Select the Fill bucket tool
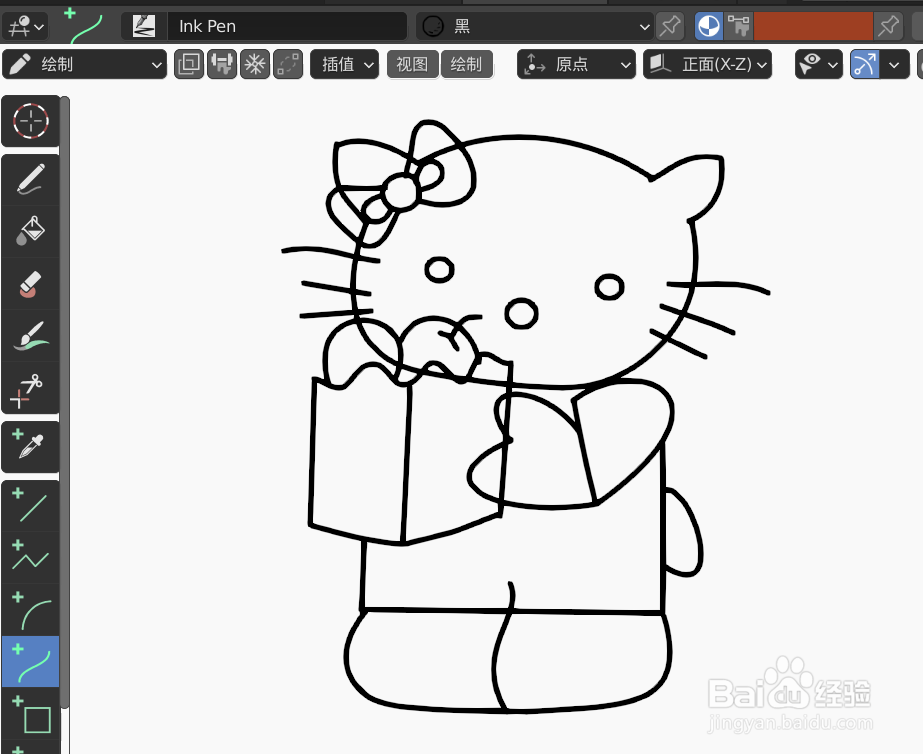 [x=30, y=231]
